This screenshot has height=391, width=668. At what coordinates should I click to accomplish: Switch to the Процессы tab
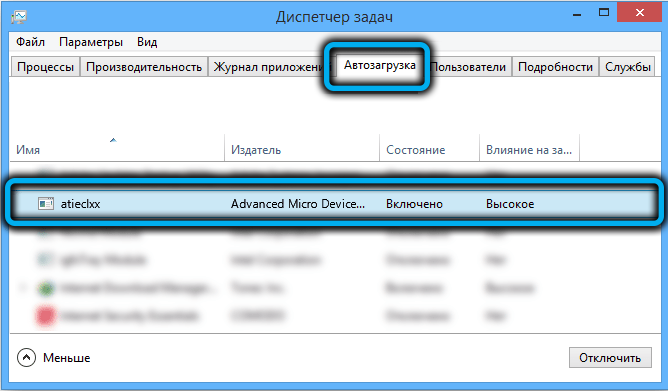[46, 67]
